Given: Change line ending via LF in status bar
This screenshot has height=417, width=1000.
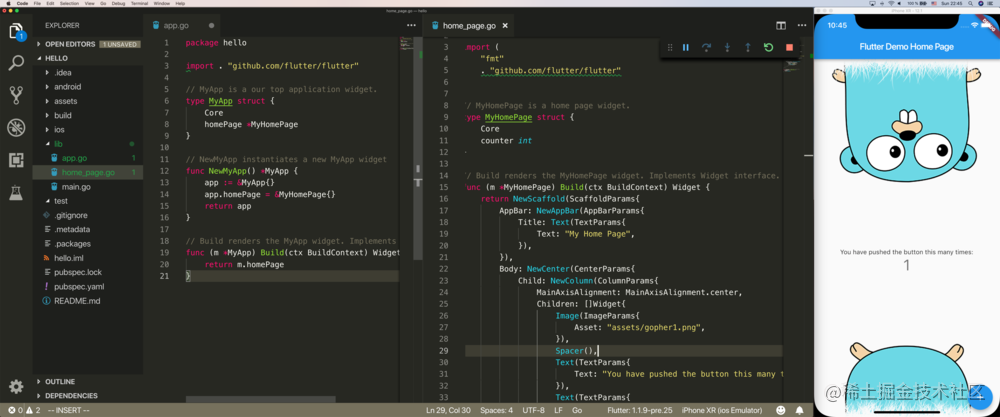Looking at the screenshot, I should pyautogui.click(x=558, y=411).
